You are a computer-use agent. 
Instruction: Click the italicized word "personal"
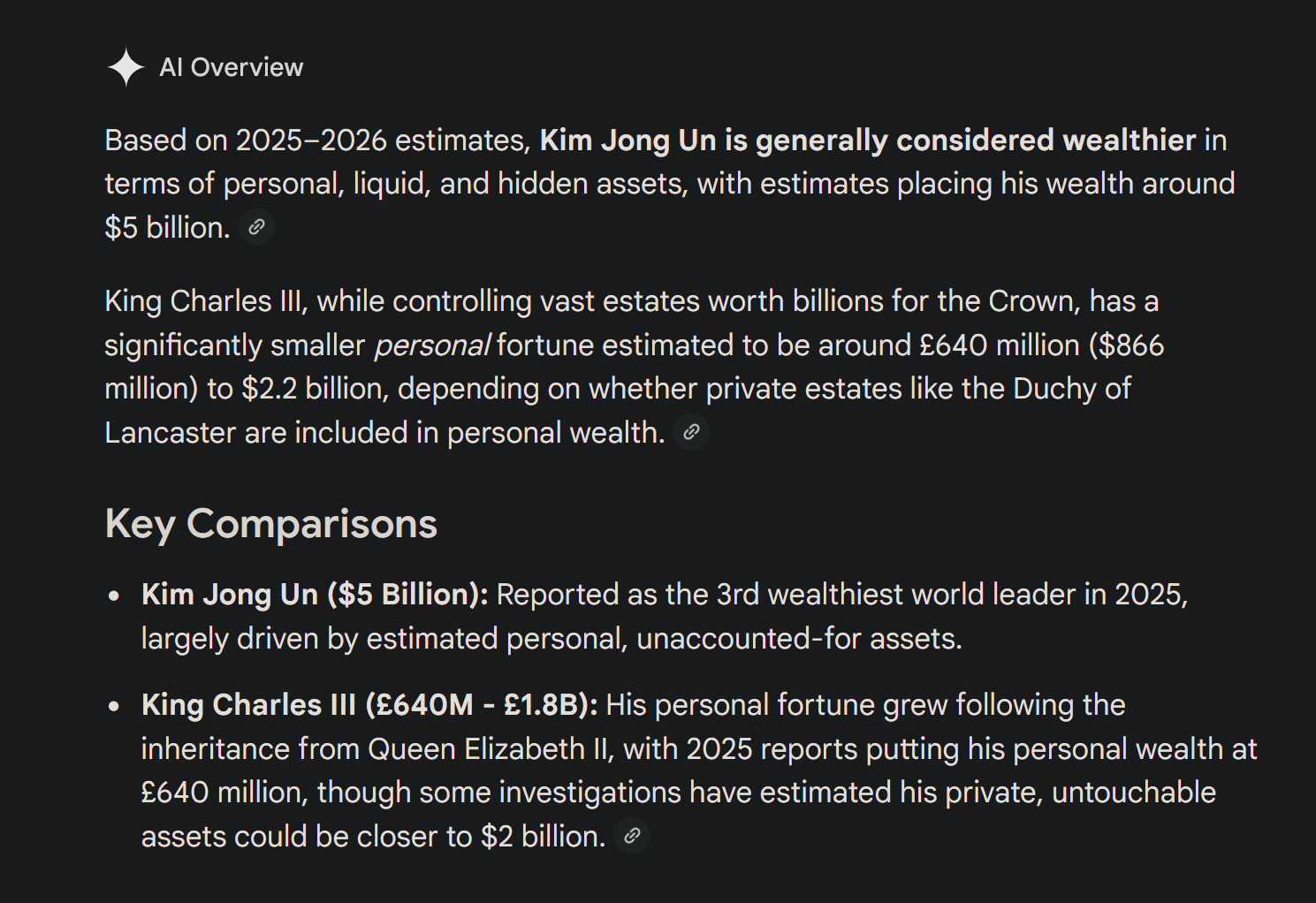pyautogui.click(x=431, y=345)
